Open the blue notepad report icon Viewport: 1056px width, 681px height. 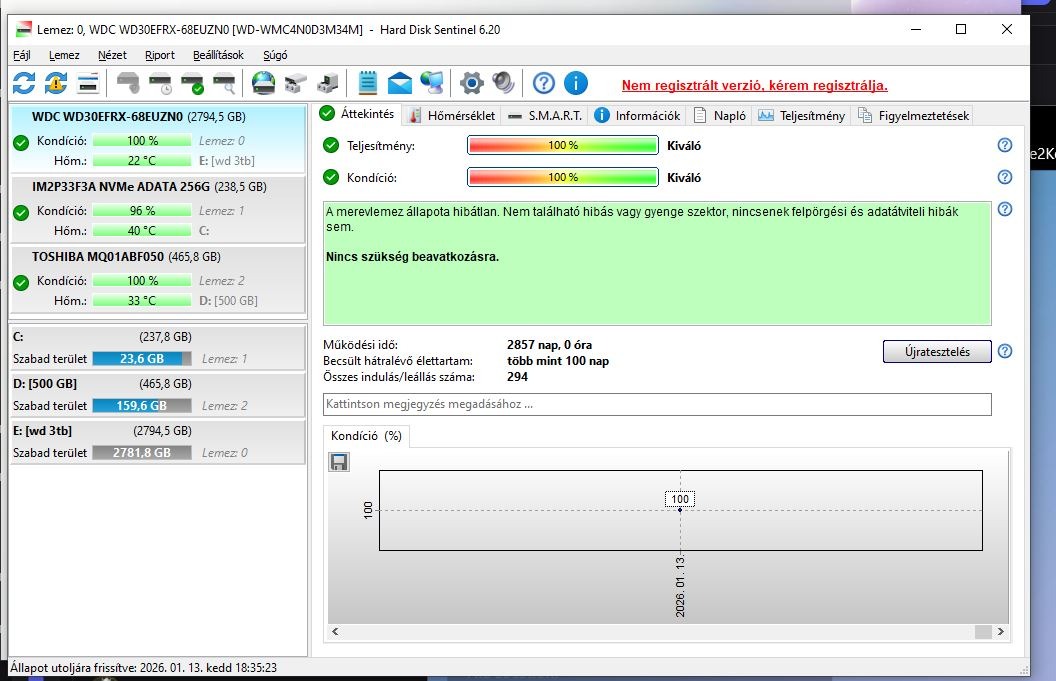pos(368,84)
